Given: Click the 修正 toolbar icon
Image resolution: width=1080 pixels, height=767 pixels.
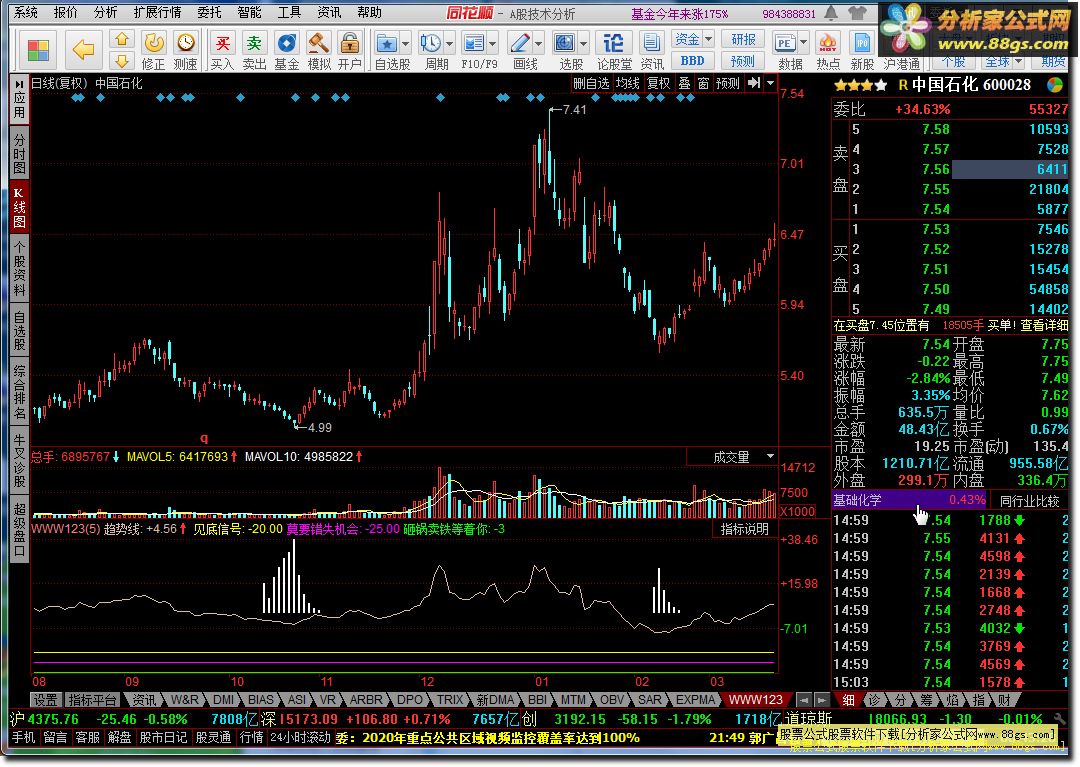Looking at the screenshot, I should [154, 44].
